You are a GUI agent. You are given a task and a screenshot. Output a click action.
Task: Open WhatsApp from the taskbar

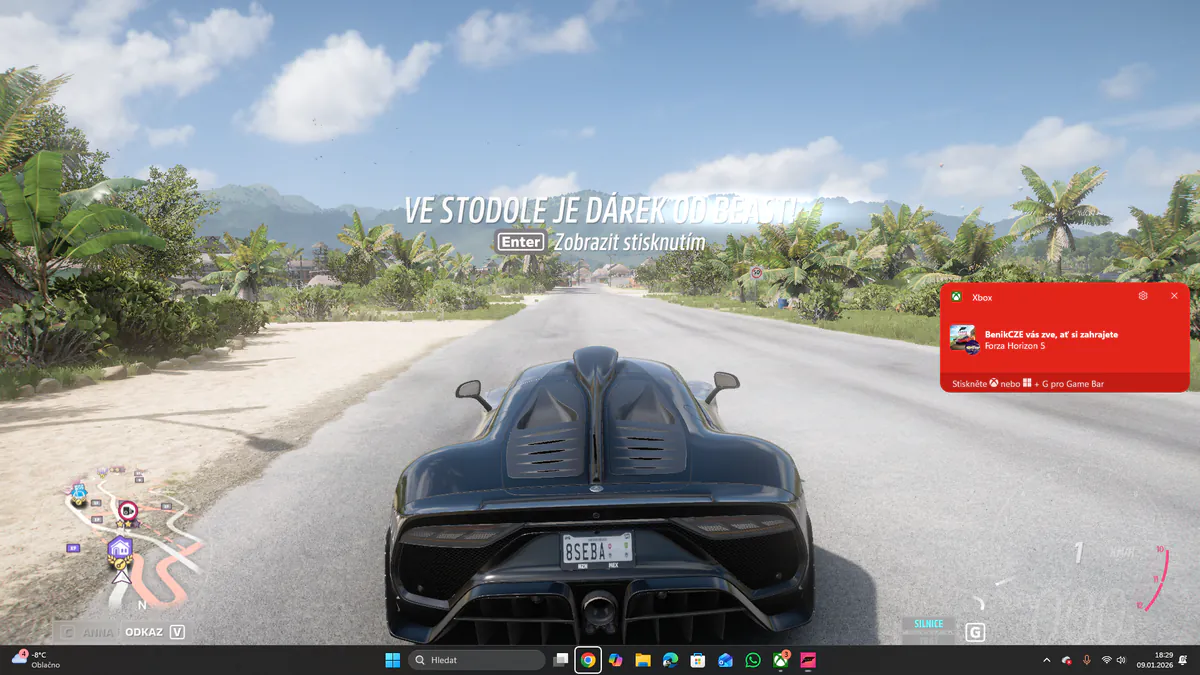pyautogui.click(x=752, y=660)
